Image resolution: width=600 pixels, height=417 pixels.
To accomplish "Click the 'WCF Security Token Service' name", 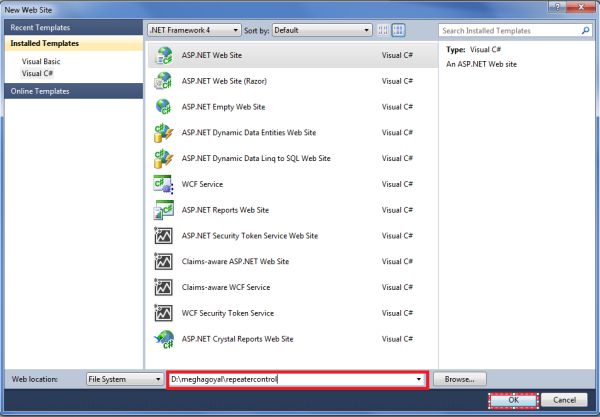I will coord(228,313).
